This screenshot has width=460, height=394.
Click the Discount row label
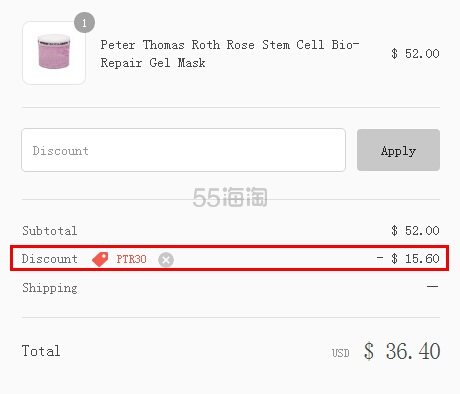coord(50,259)
